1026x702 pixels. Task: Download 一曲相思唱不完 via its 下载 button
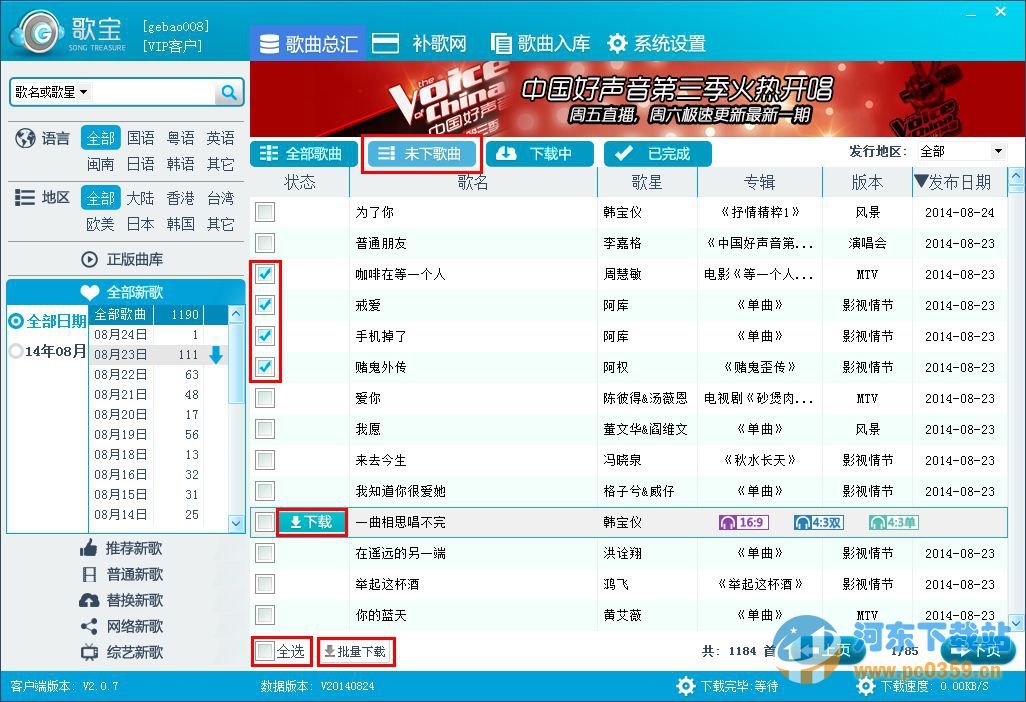tap(311, 521)
